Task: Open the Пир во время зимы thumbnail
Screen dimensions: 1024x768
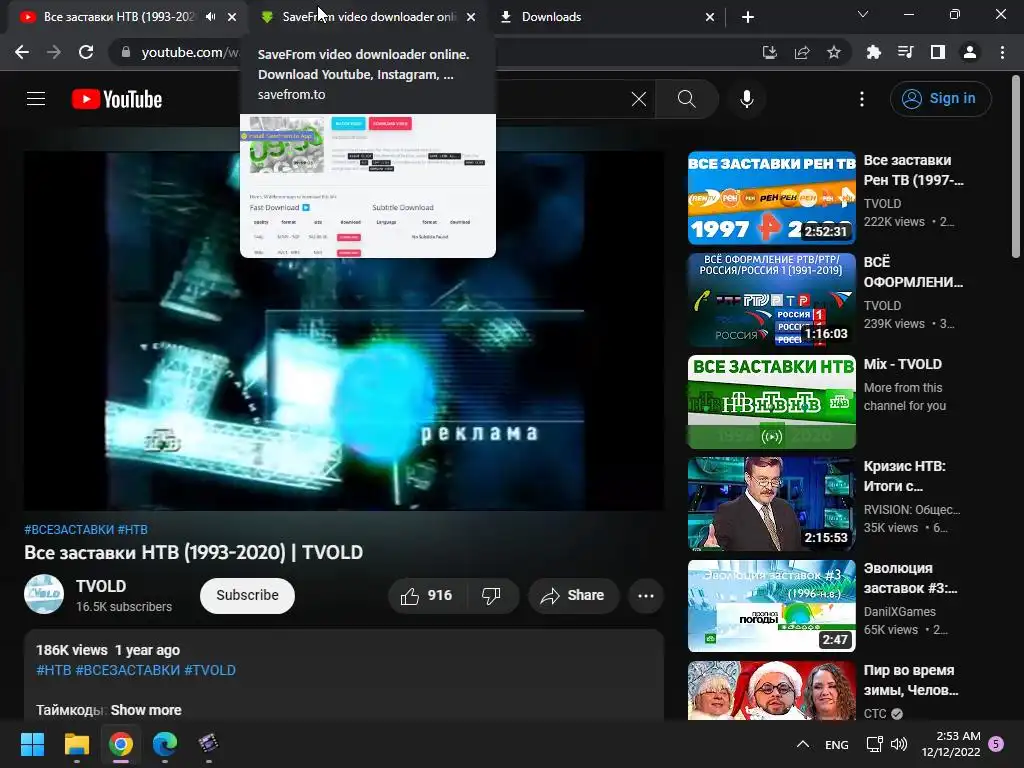Action: click(771, 691)
